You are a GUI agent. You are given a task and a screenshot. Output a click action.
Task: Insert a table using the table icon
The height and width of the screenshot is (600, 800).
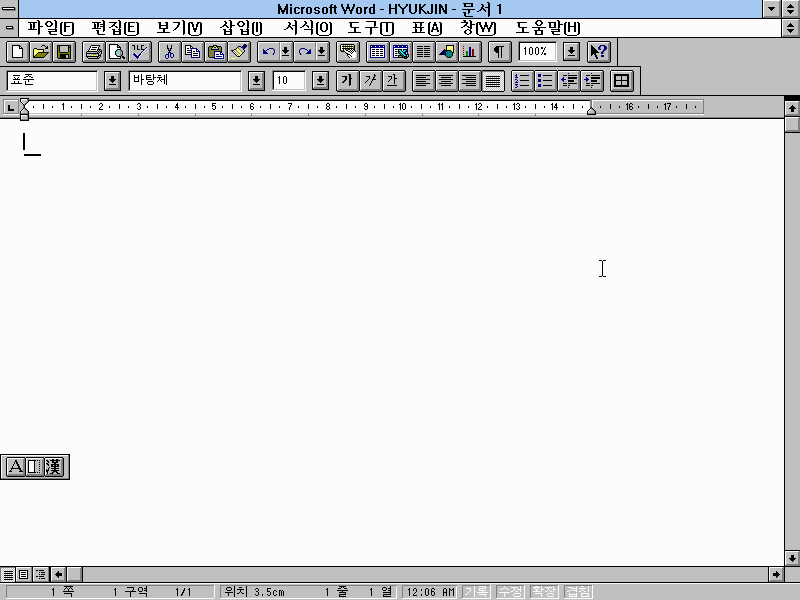point(378,52)
